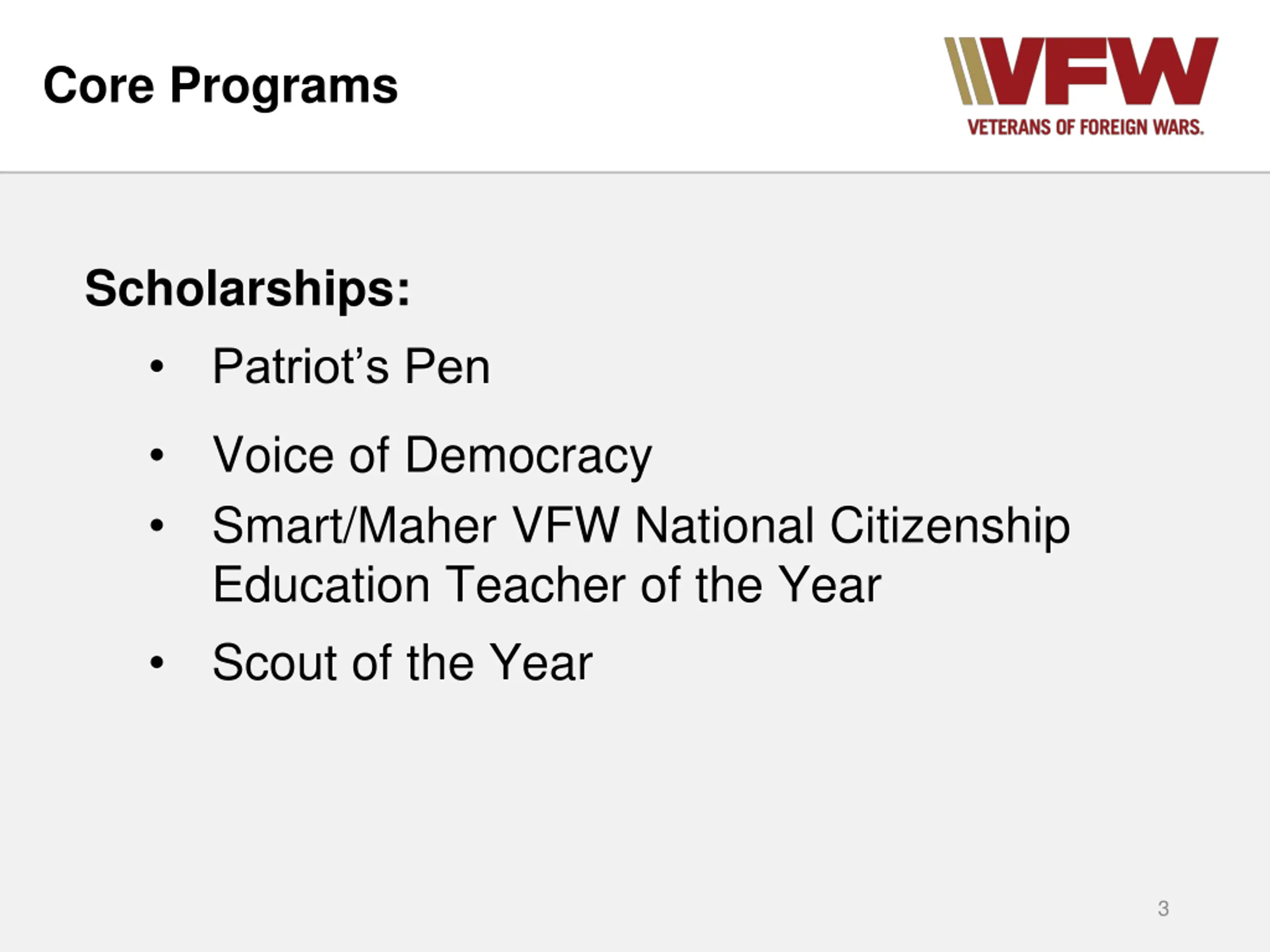Viewport: 1270px width, 952px height.
Task: Click the Patriot's Pen list item
Action: pyautogui.click(x=351, y=367)
